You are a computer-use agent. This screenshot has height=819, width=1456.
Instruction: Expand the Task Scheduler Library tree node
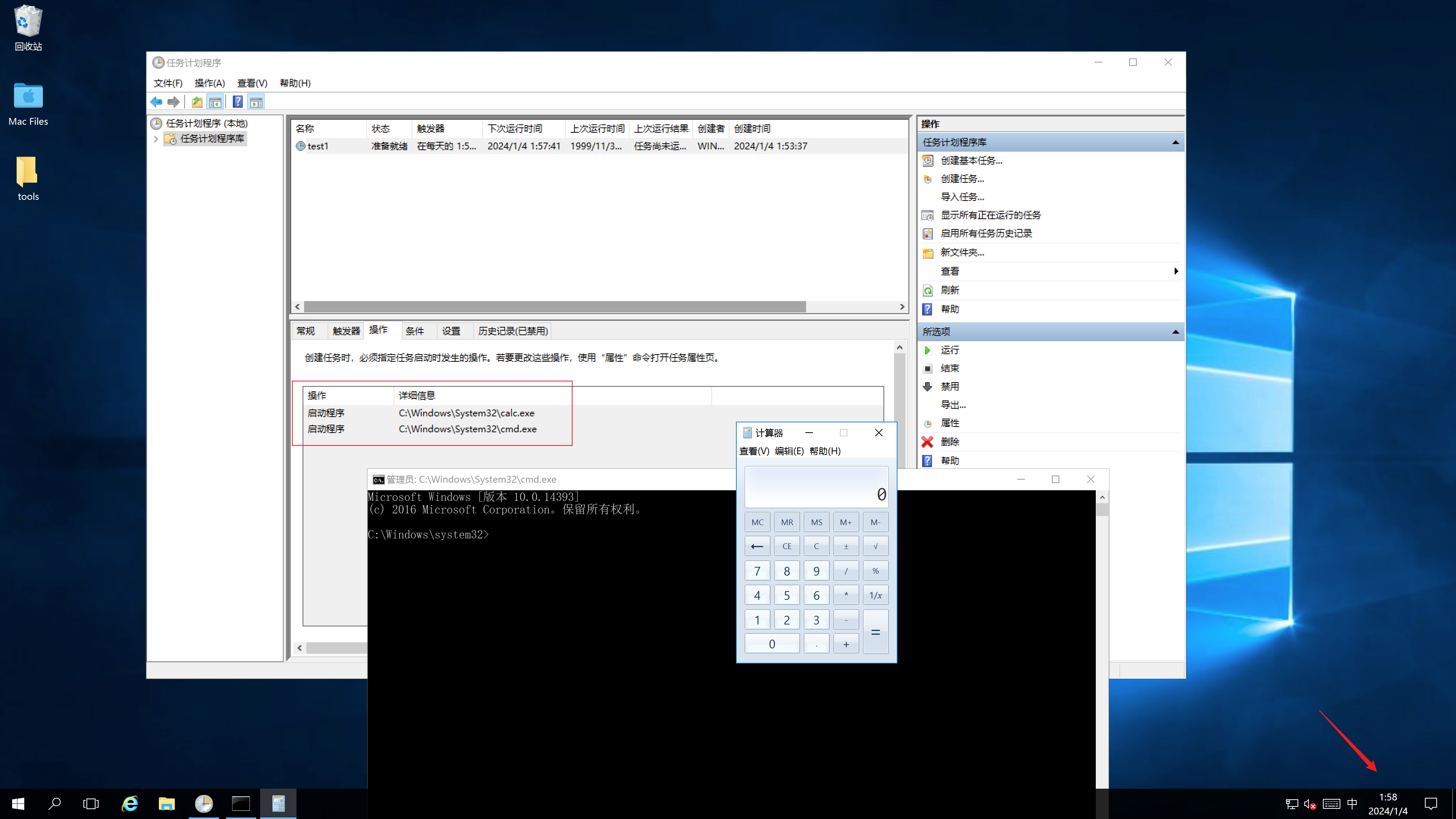[156, 138]
